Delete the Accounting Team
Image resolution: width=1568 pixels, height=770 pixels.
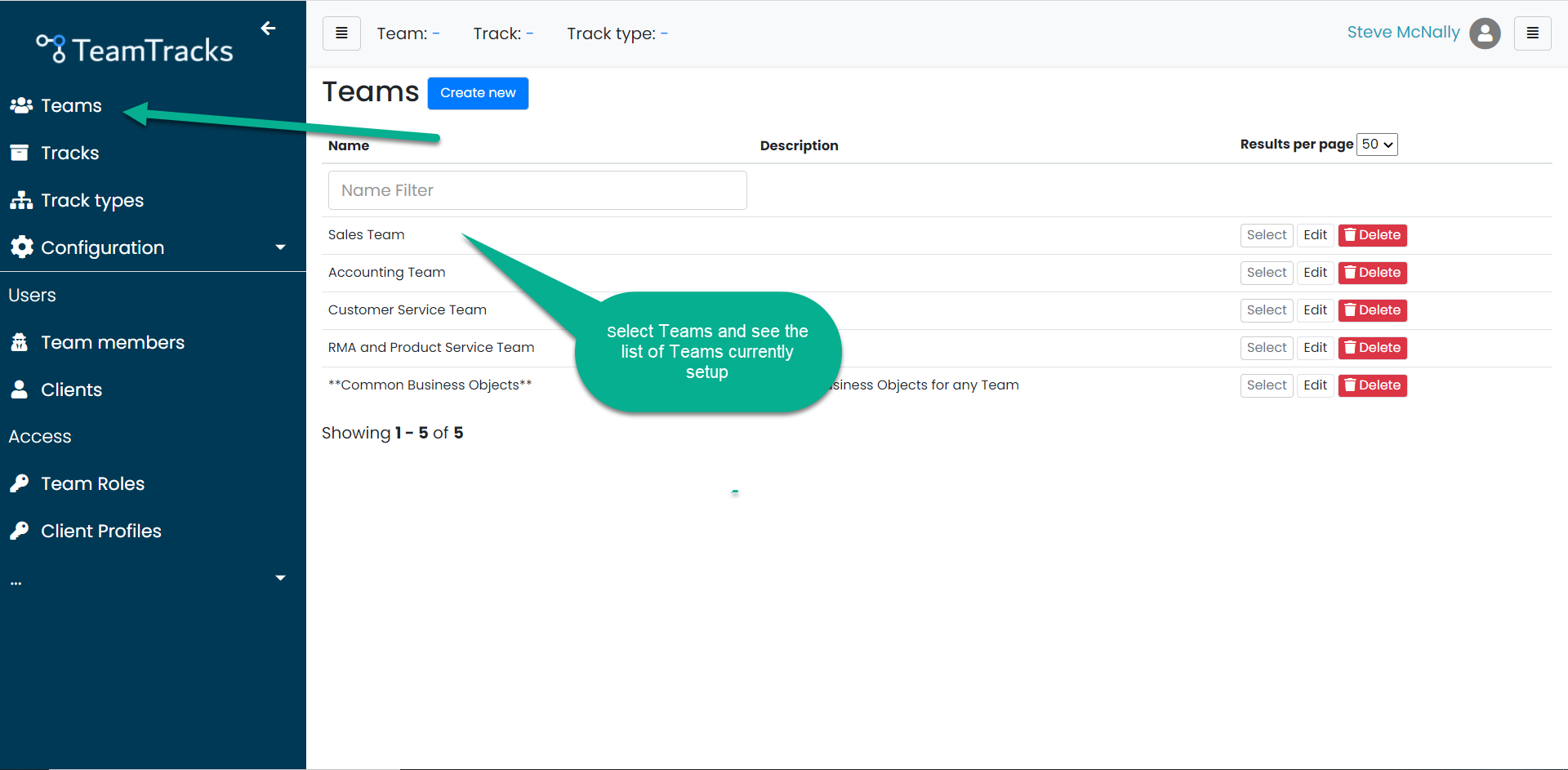(1372, 273)
